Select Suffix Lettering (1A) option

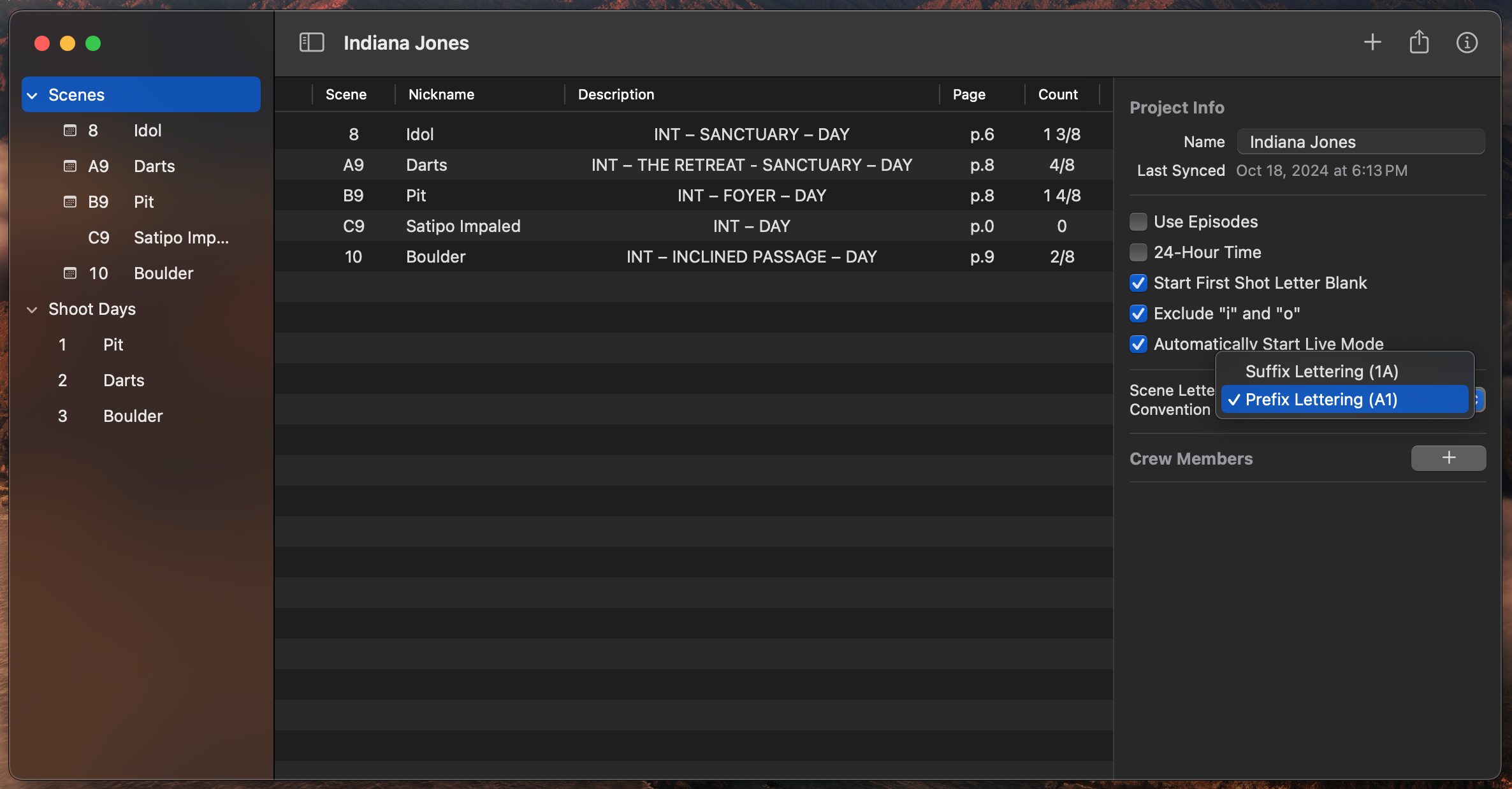tap(1321, 372)
